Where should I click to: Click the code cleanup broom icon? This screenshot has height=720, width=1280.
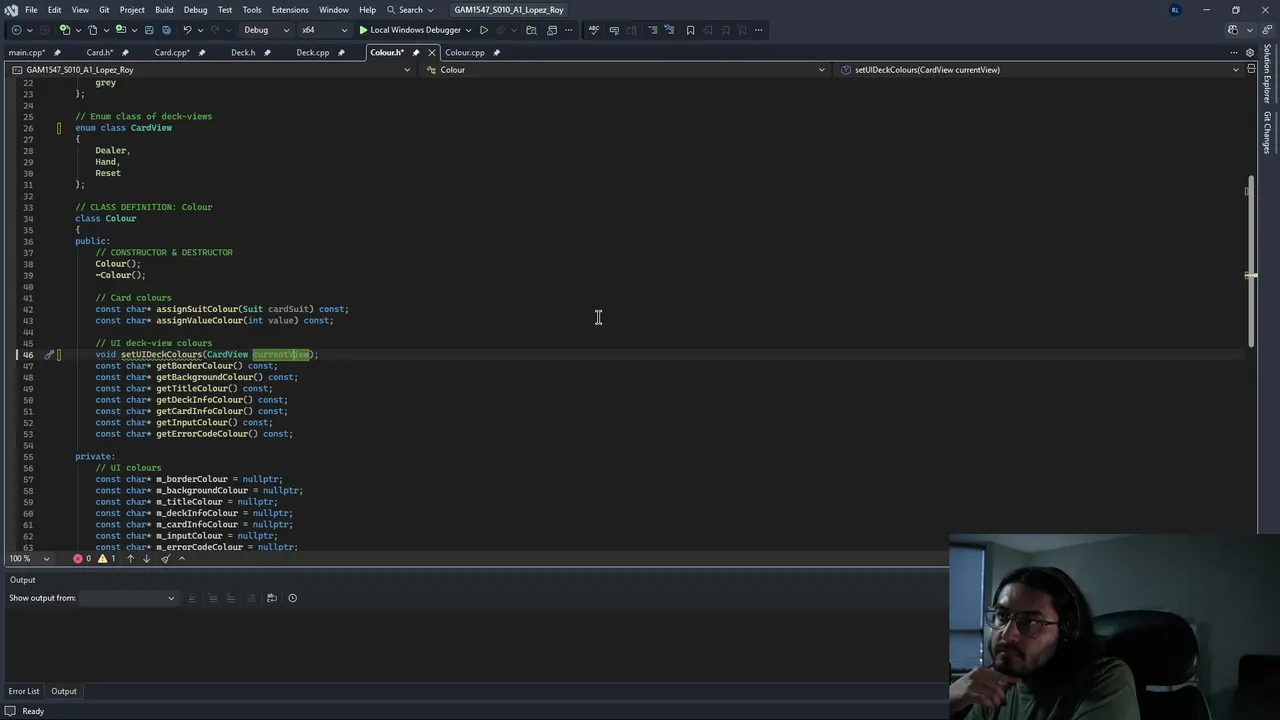(165, 559)
